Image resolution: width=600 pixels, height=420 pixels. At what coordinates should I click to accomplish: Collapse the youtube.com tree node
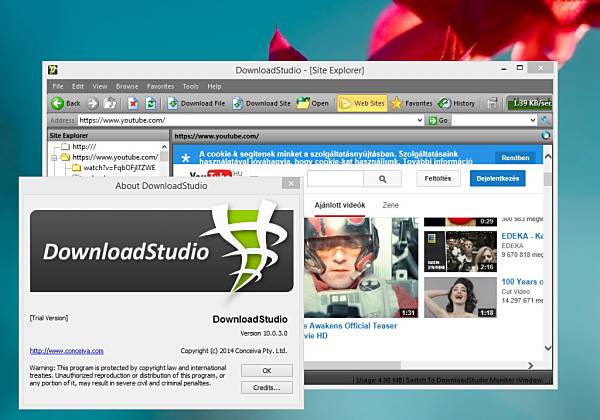coord(54,158)
